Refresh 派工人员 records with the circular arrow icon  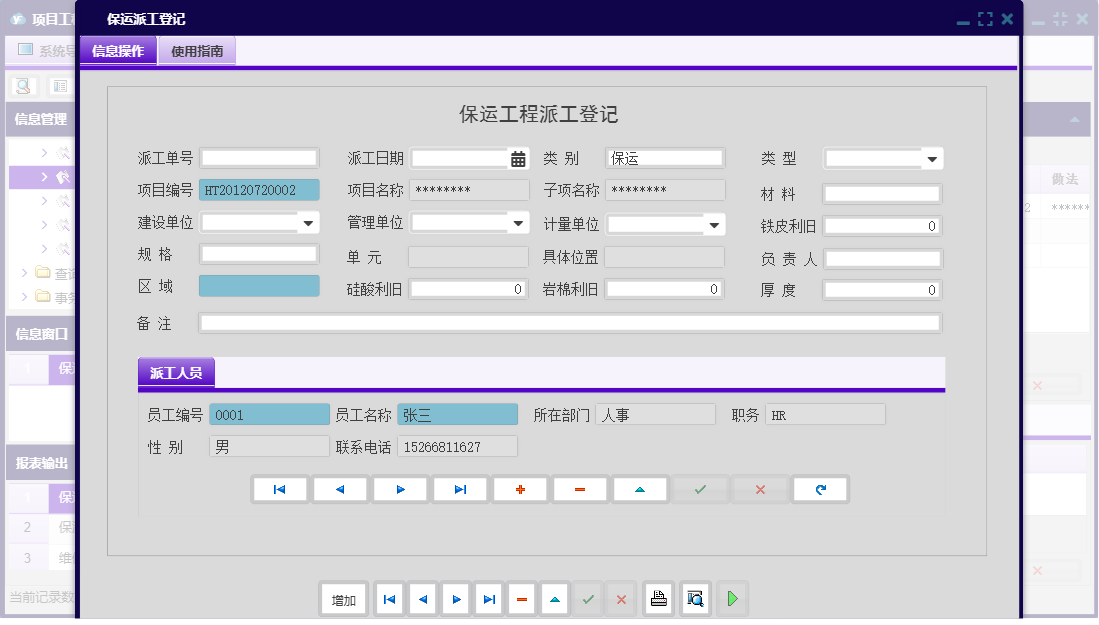click(820, 489)
